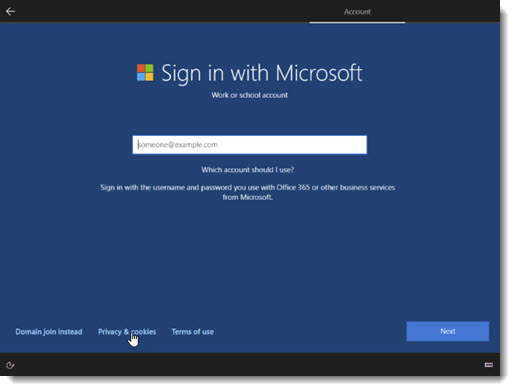515x391 pixels.
Task: Open the Ease of Access icon
Action: coord(10,365)
